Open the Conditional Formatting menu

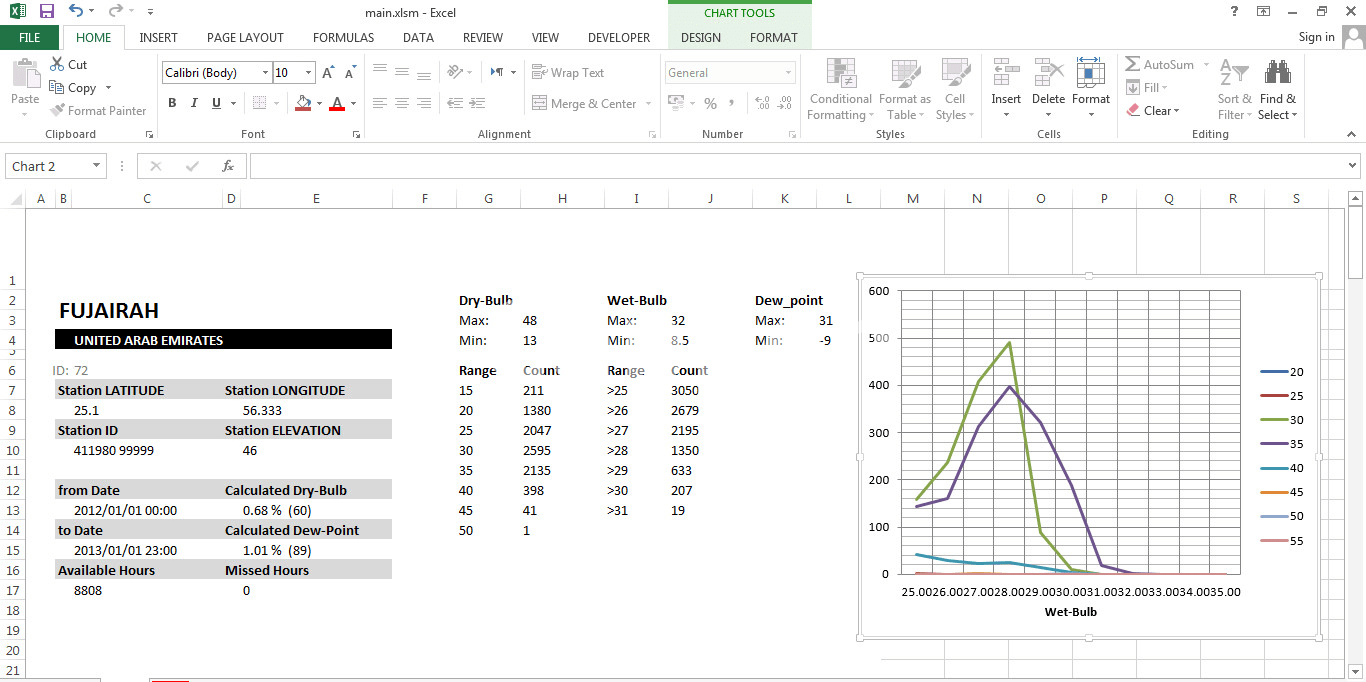[x=840, y=90]
